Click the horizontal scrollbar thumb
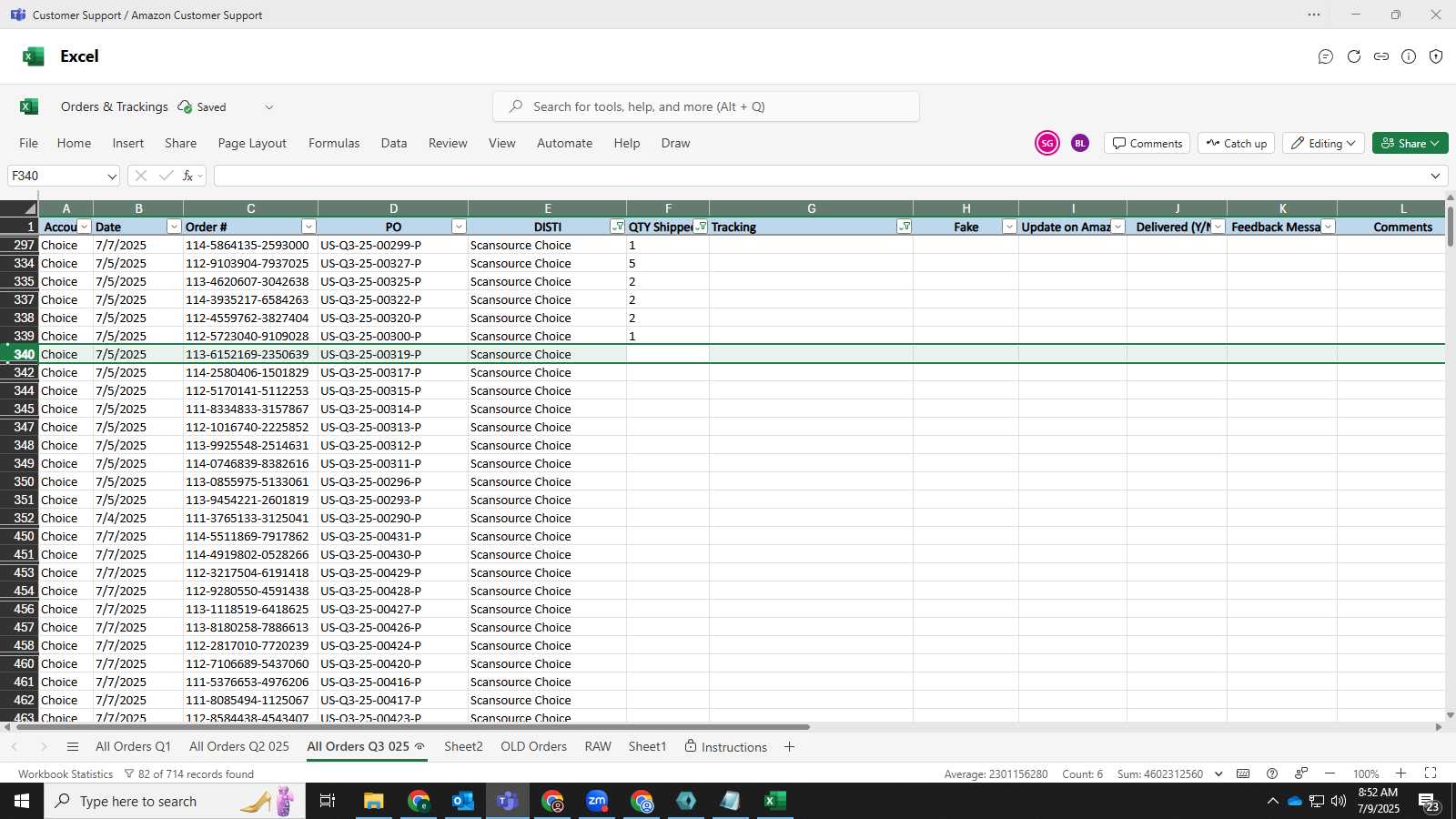This screenshot has height=819, width=1456. tap(412, 727)
